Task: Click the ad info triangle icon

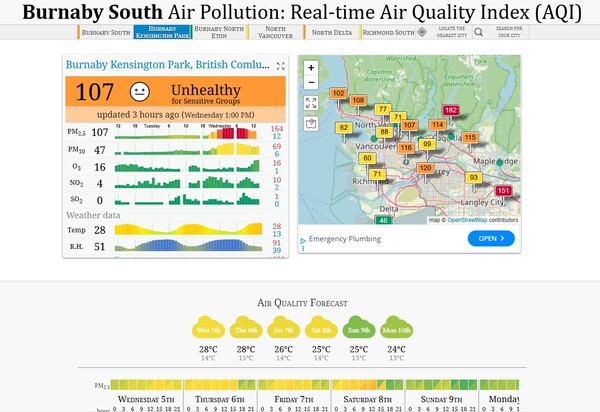Action: coord(303,241)
